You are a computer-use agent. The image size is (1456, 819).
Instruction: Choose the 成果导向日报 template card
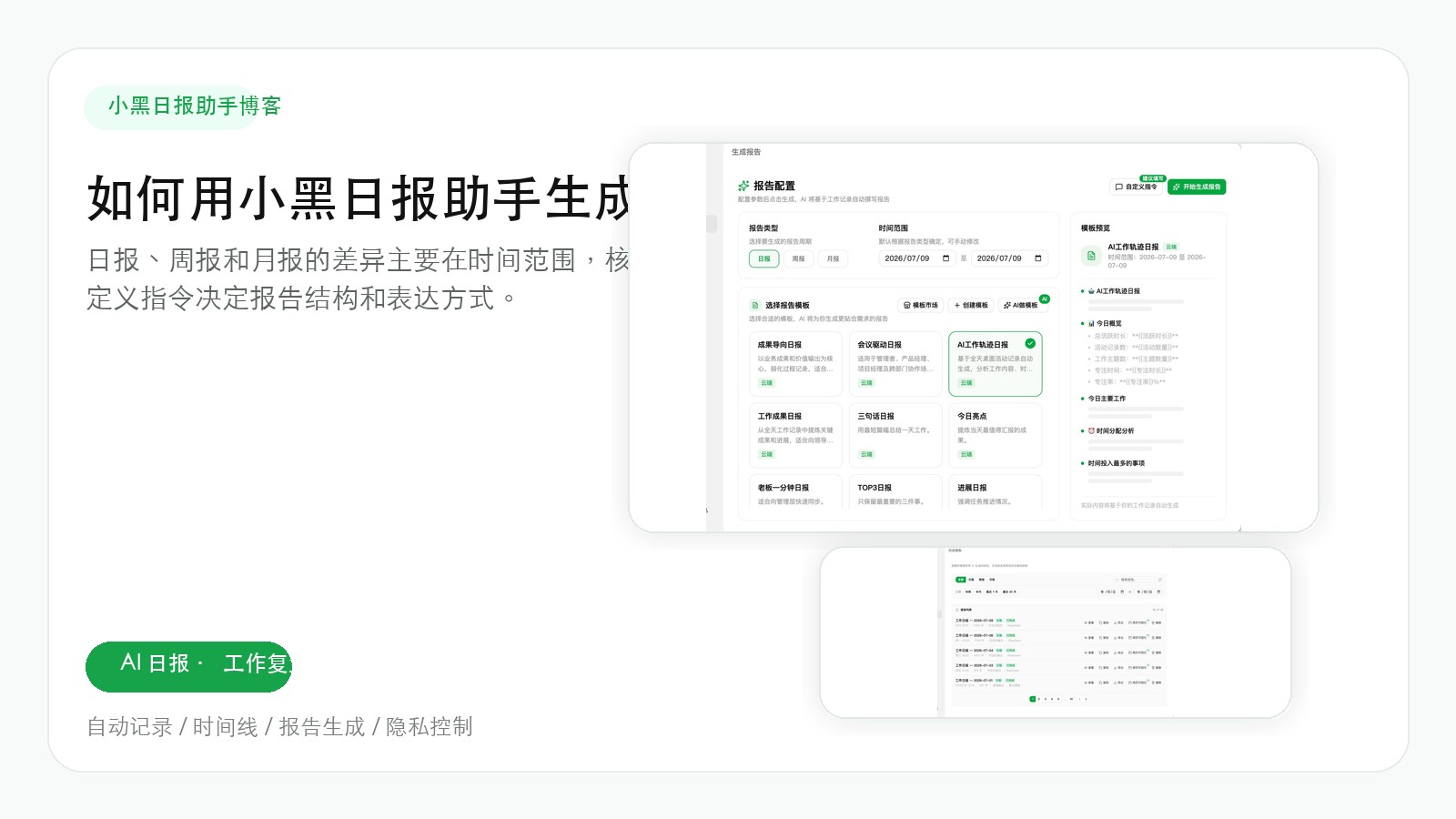tap(795, 364)
